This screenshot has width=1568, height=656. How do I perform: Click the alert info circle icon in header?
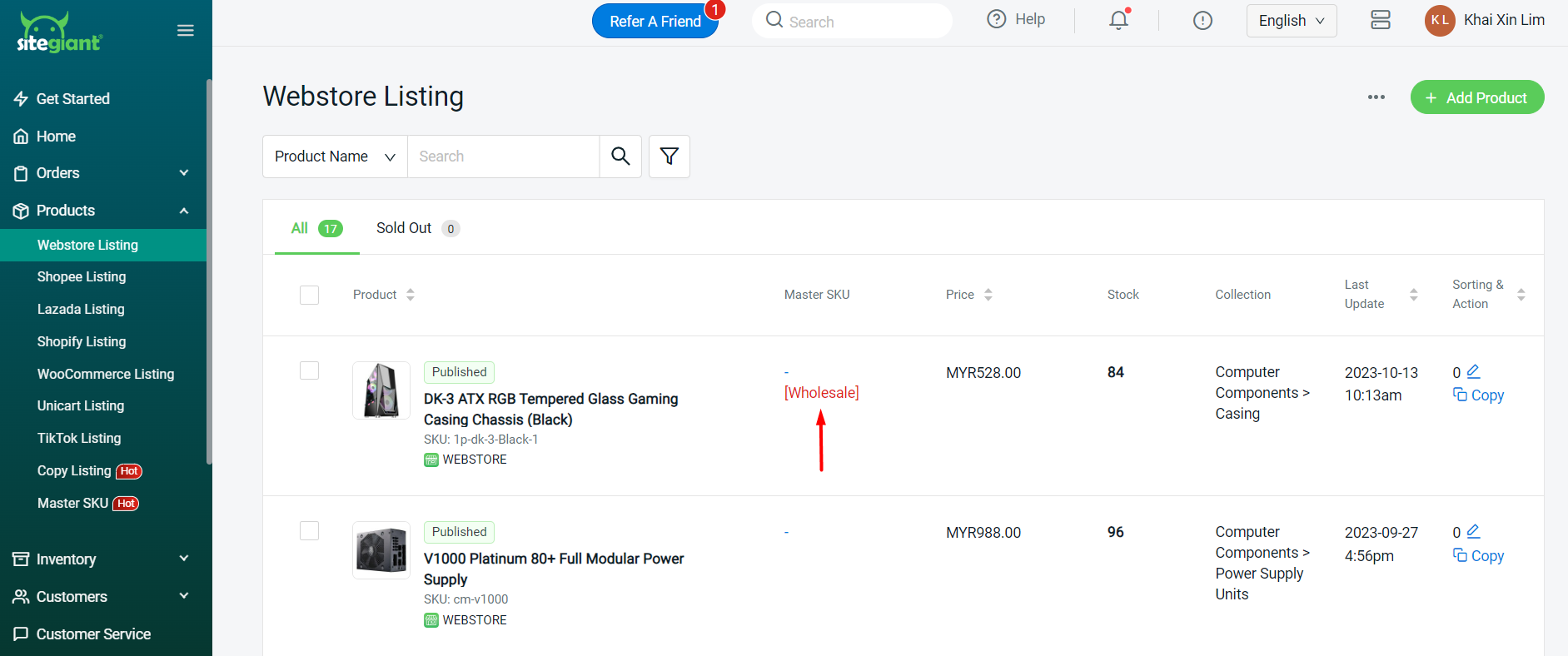coord(1202,21)
